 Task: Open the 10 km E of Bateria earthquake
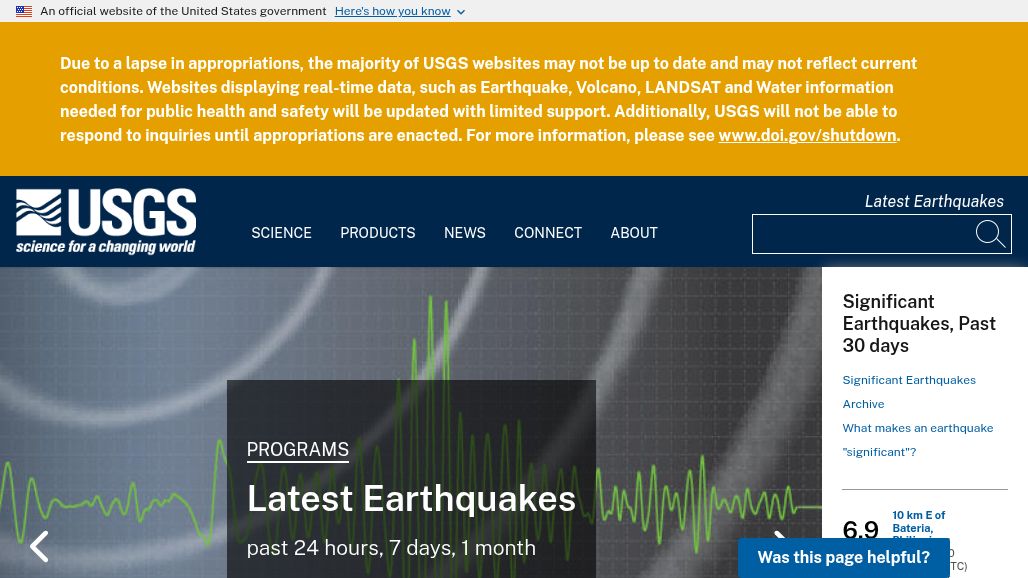coord(918,522)
